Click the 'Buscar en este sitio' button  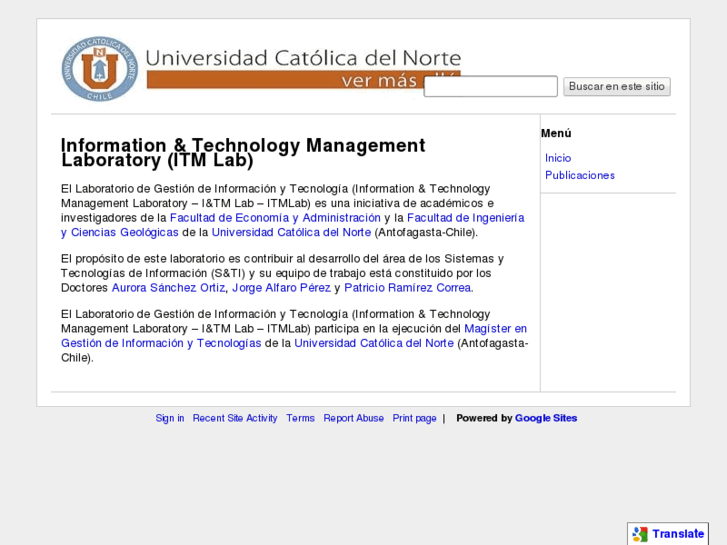tap(617, 87)
